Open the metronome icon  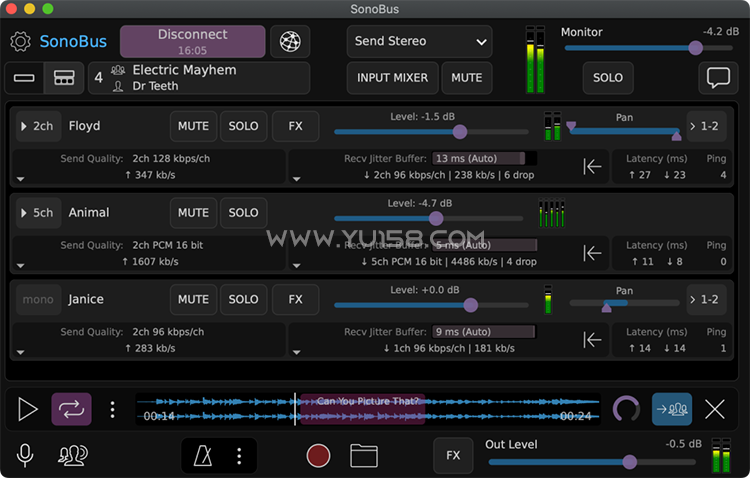203,456
